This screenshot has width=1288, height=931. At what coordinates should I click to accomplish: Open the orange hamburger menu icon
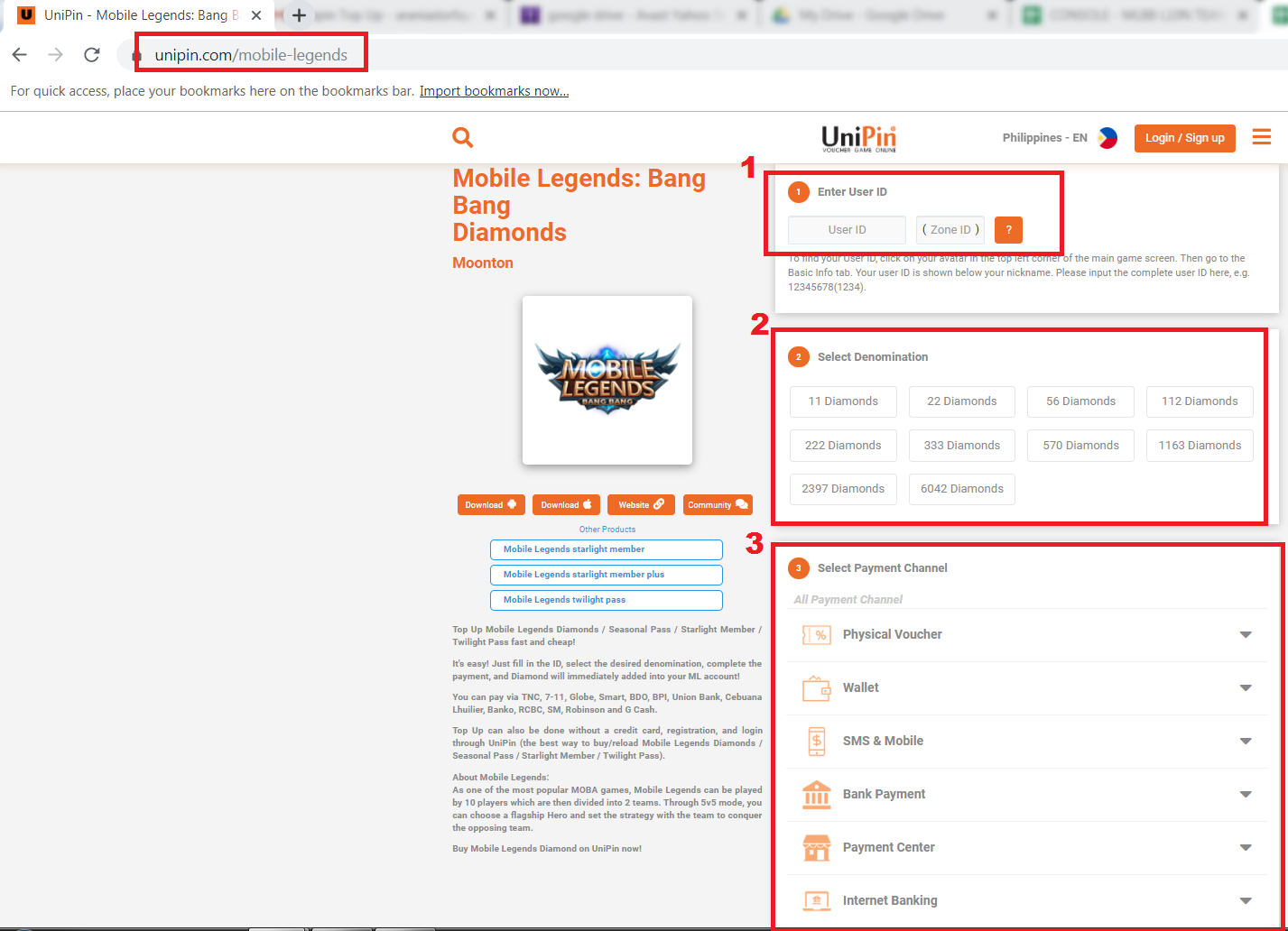[x=1262, y=137]
